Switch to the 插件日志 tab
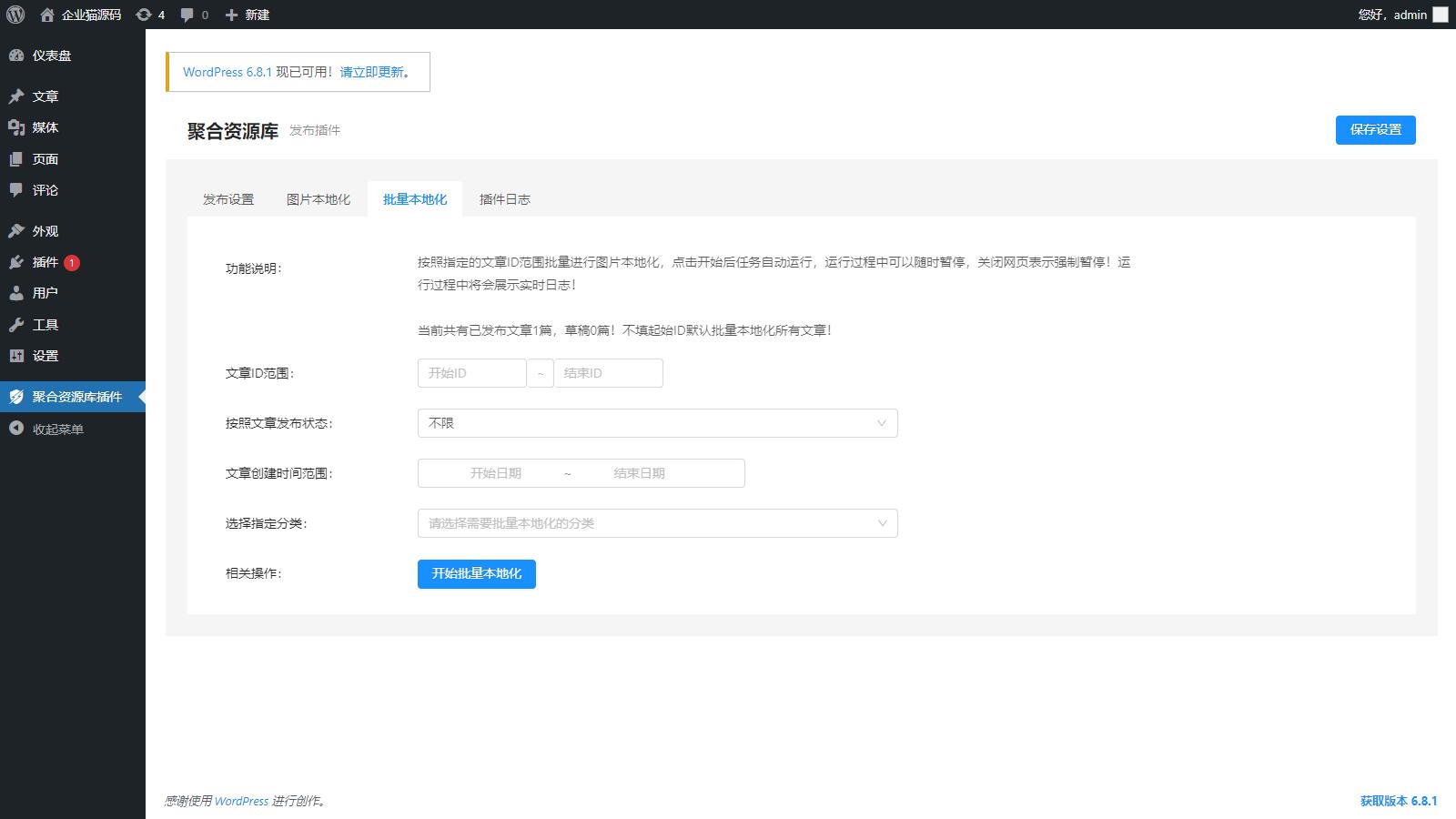Screen dimensions: 1456x819 504,199
